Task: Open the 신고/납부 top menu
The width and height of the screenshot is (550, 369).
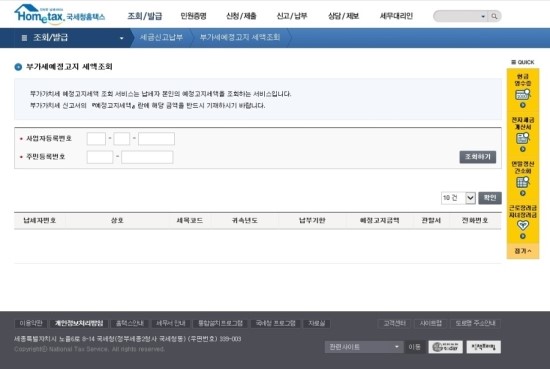Action: [x=292, y=16]
